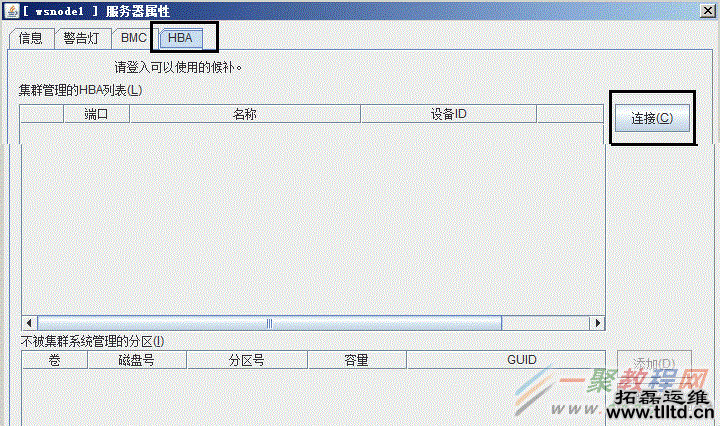Click the GUID column header

point(521,360)
